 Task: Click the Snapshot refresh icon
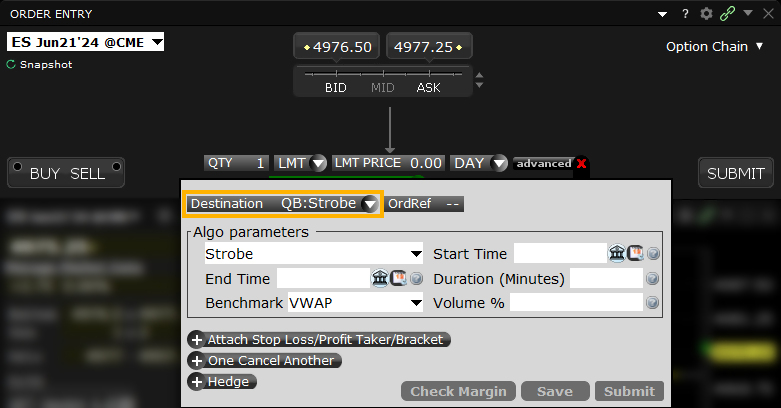click(11, 64)
